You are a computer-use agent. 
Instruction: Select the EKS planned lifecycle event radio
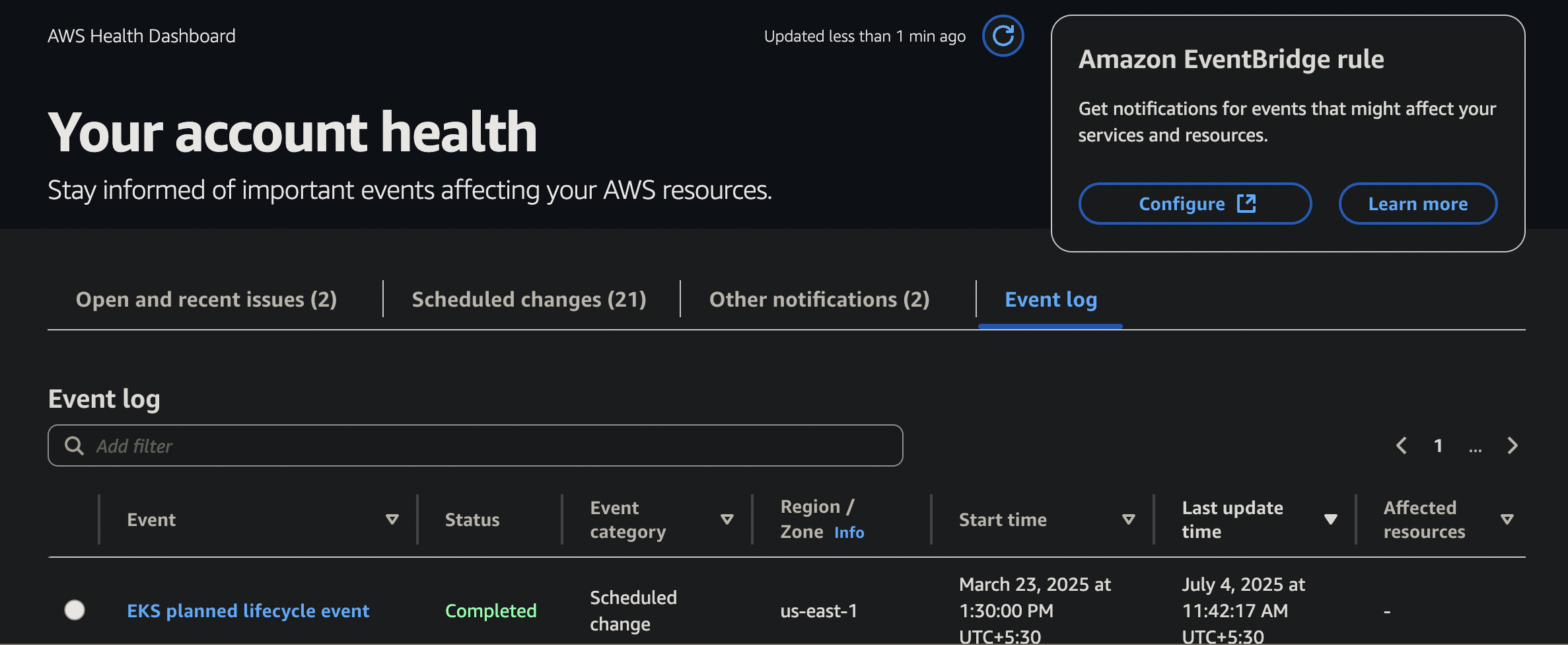click(75, 610)
